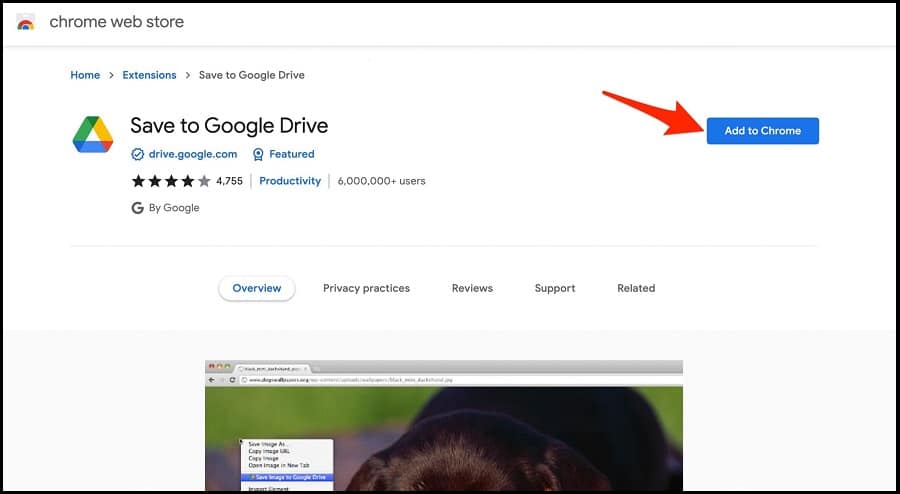900x494 pixels.
Task: Open the 4,755 ratings count
Action: 230,181
